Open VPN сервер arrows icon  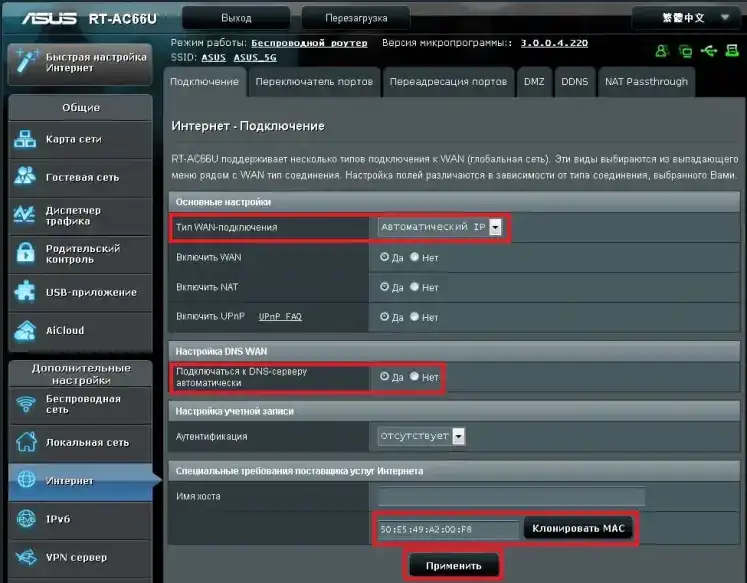click(x=26, y=556)
